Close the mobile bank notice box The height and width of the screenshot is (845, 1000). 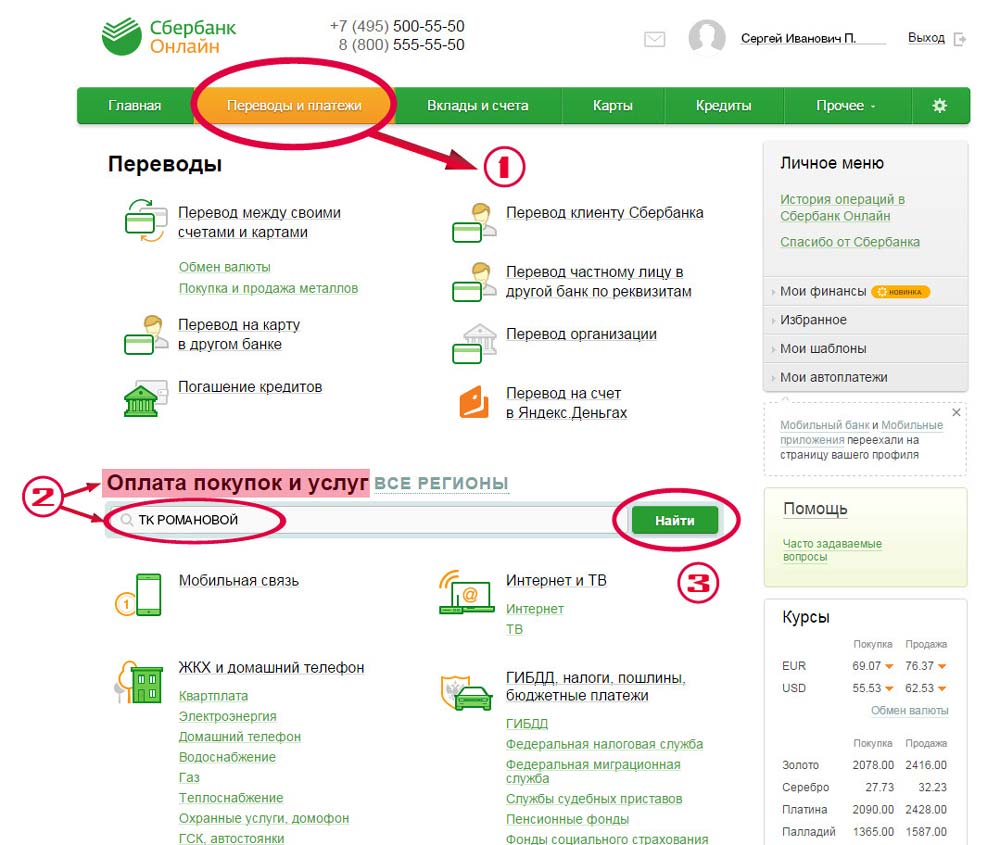pyautogui.click(x=956, y=413)
